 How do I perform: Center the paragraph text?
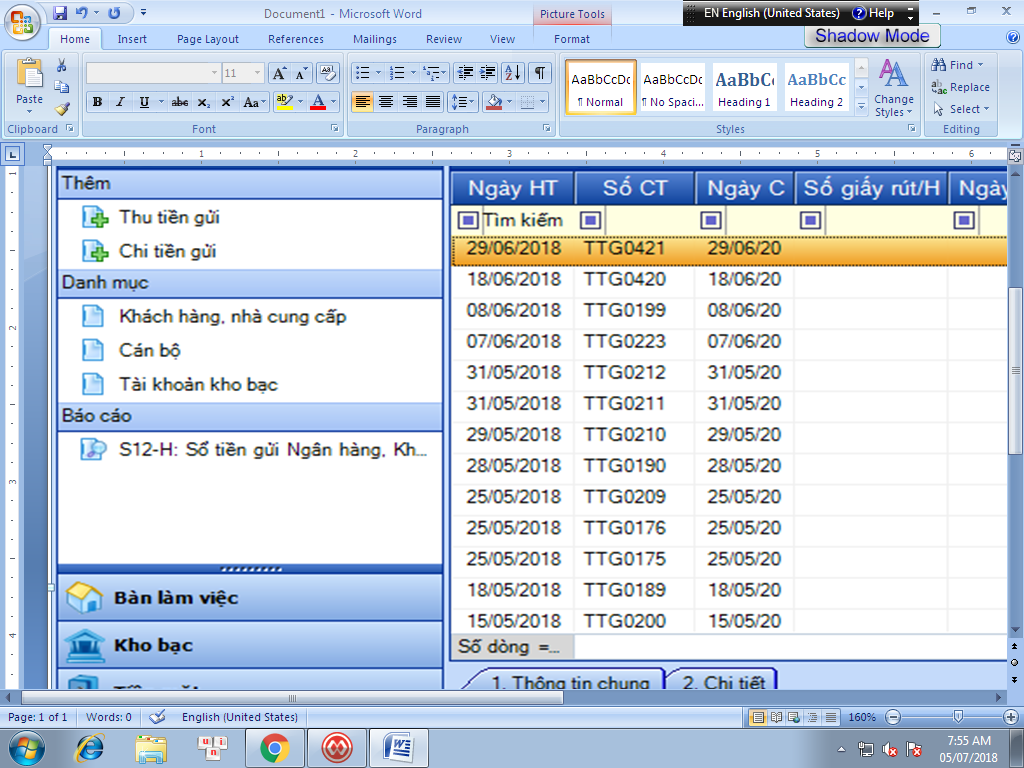point(386,102)
